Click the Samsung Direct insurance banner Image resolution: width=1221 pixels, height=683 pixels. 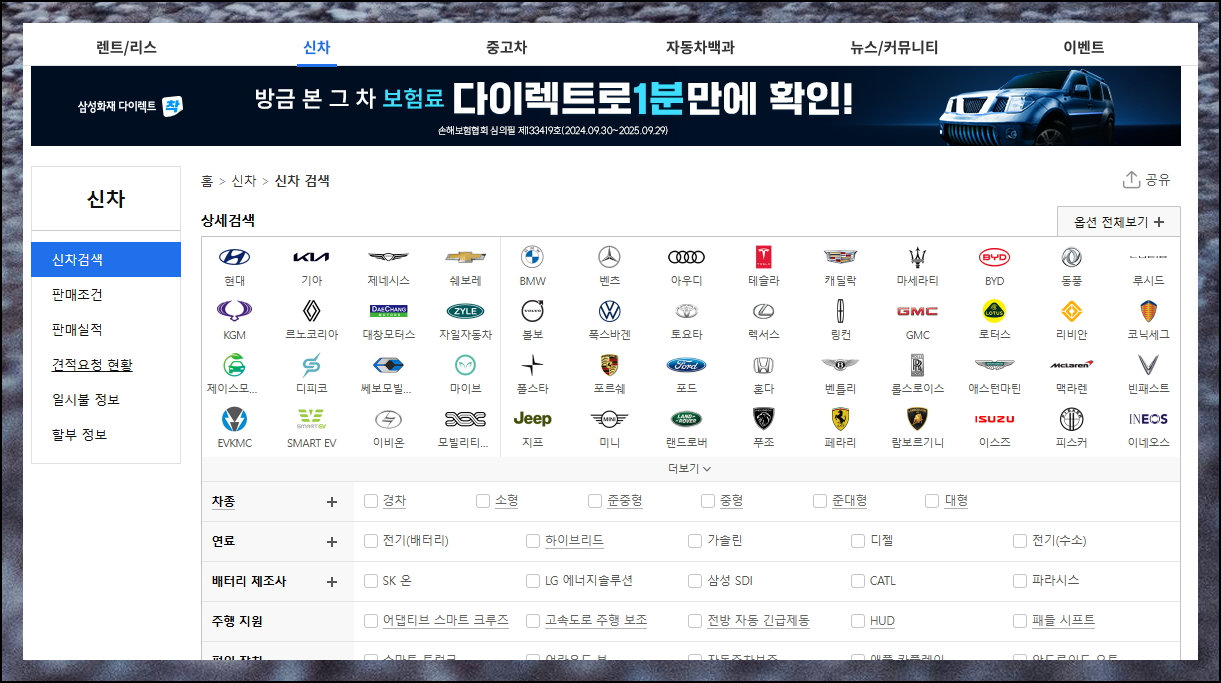pos(606,106)
